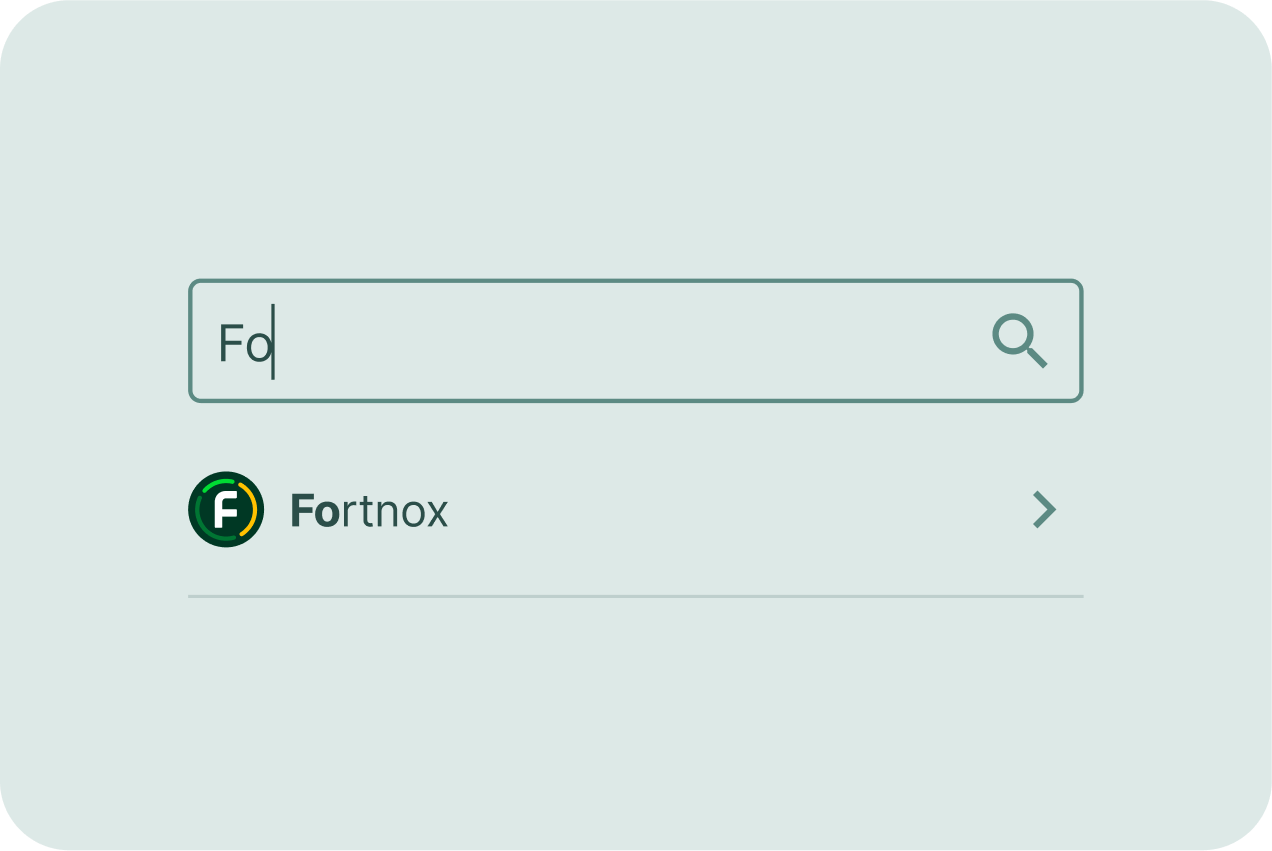Place cursor after typed text "Fo"

click(x=274, y=342)
